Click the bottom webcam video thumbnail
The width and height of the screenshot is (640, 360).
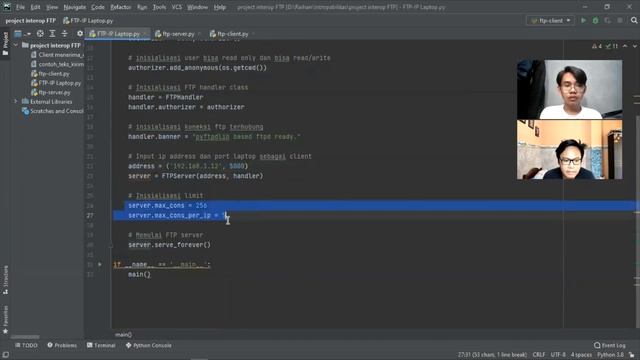click(569, 149)
